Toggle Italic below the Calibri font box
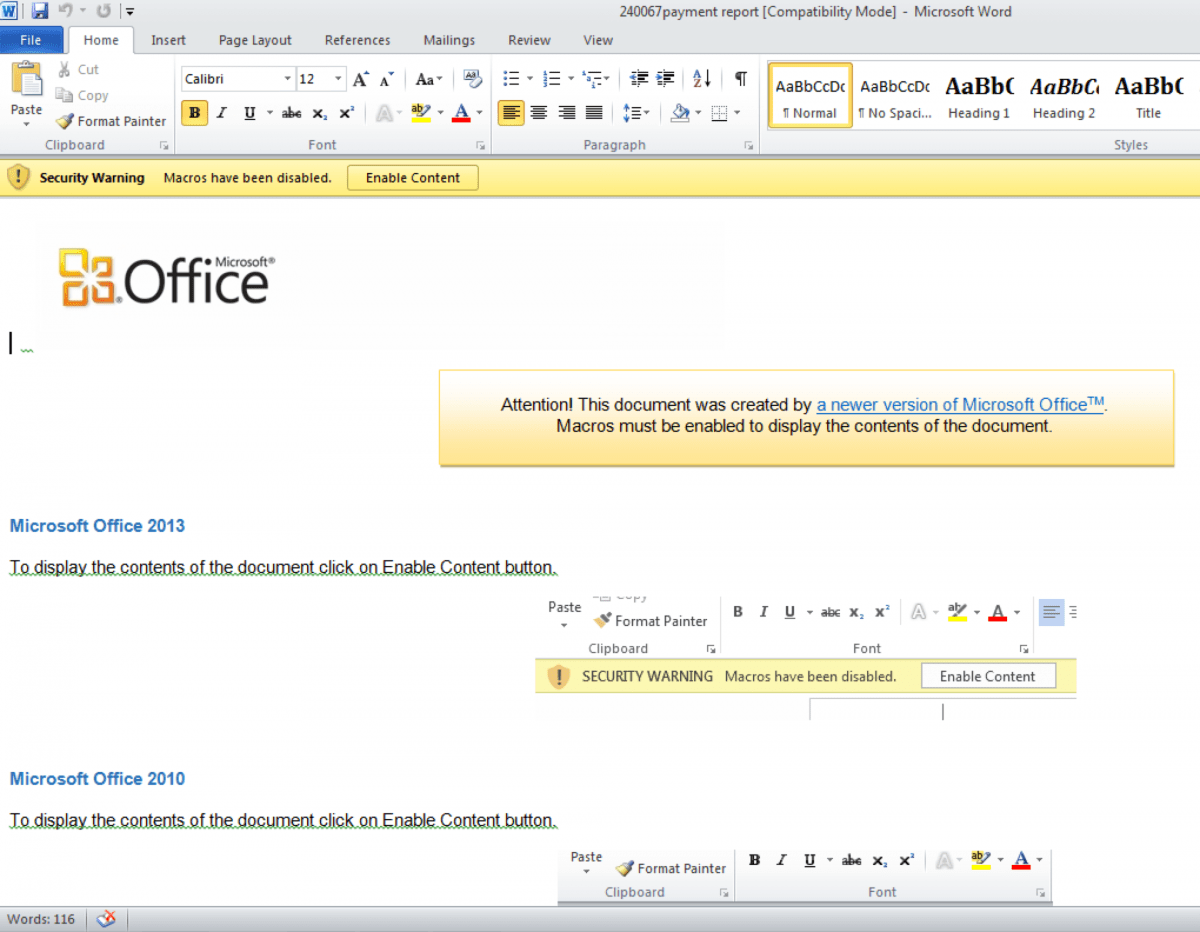Viewport: 1200px width, 932px height. (222, 113)
